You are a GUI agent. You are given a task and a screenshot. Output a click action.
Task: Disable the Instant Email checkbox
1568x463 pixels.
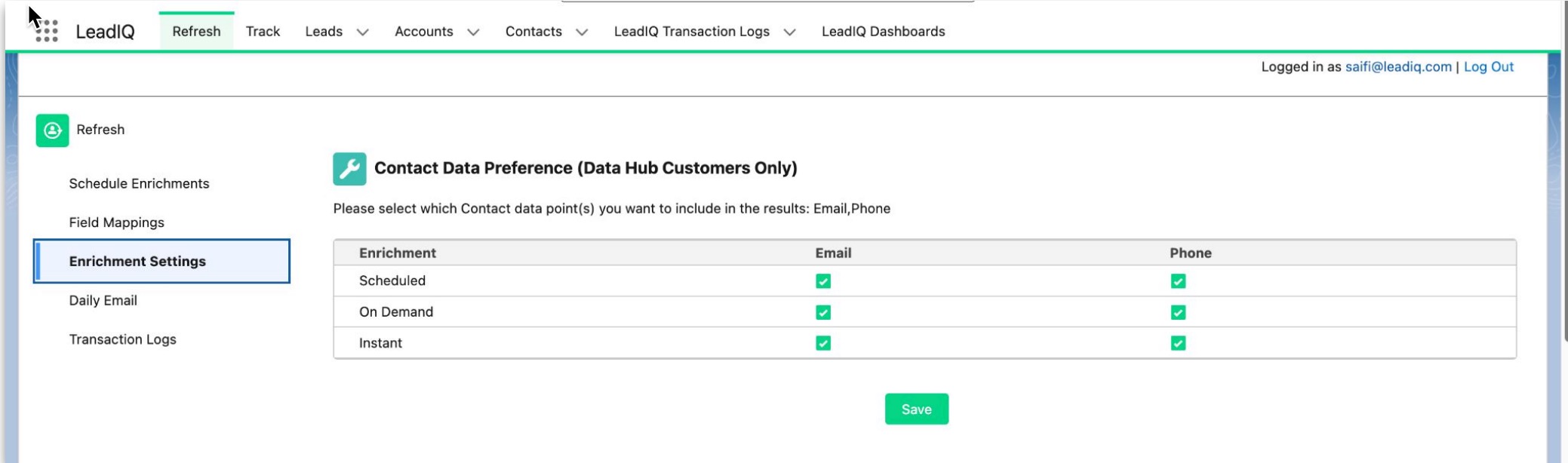coord(822,343)
